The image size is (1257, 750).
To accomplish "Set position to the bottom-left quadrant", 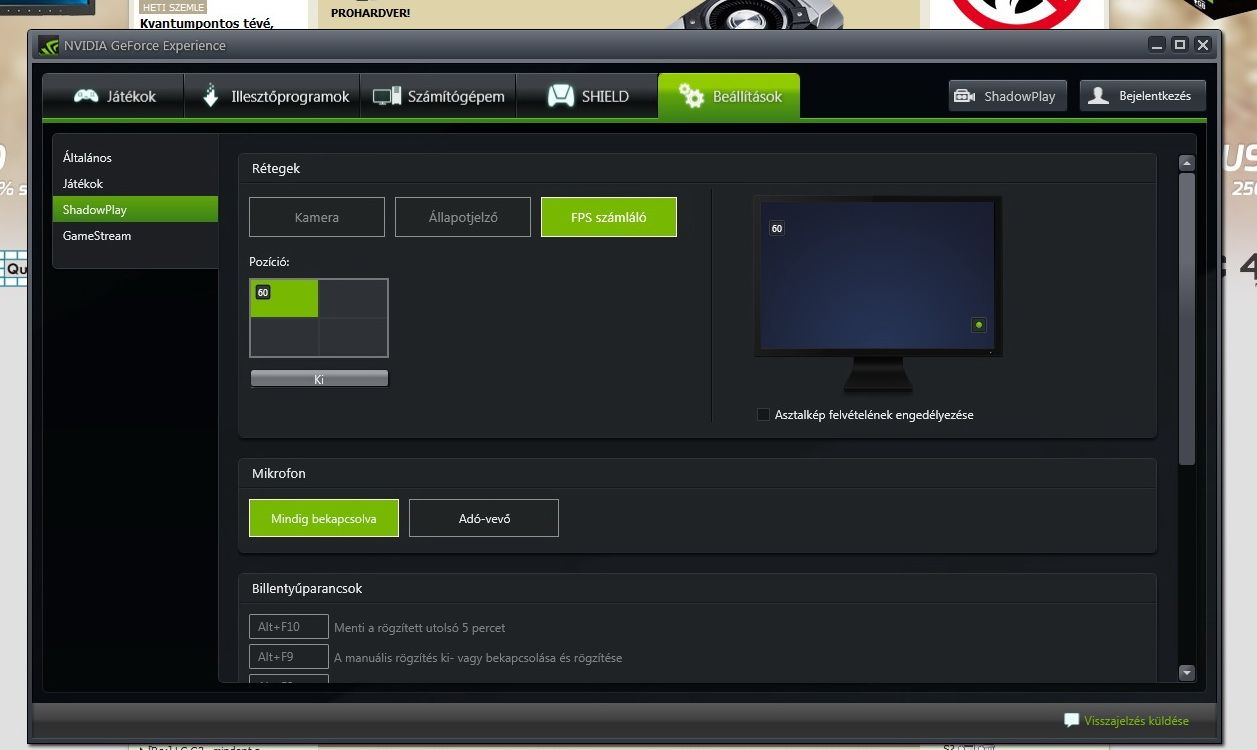I will (285, 337).
